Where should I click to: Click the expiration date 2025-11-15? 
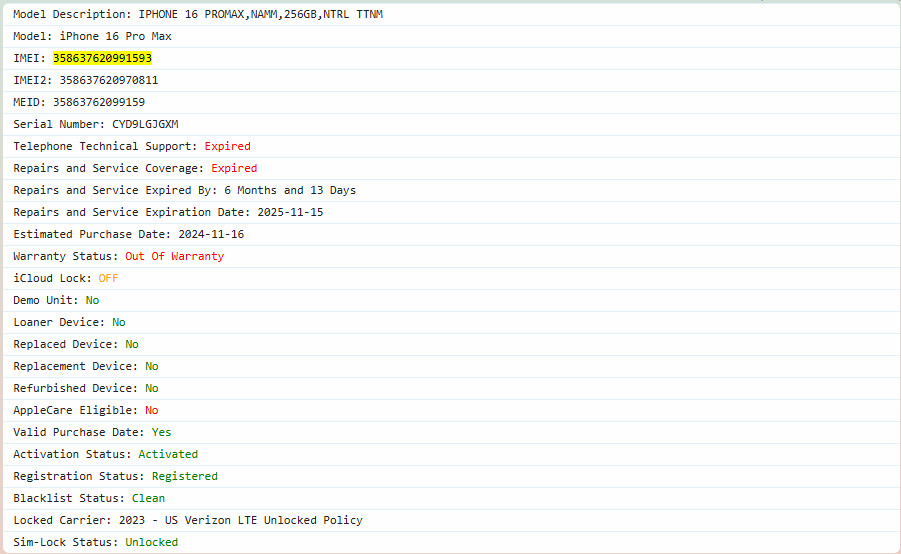[x=290, y=212]
